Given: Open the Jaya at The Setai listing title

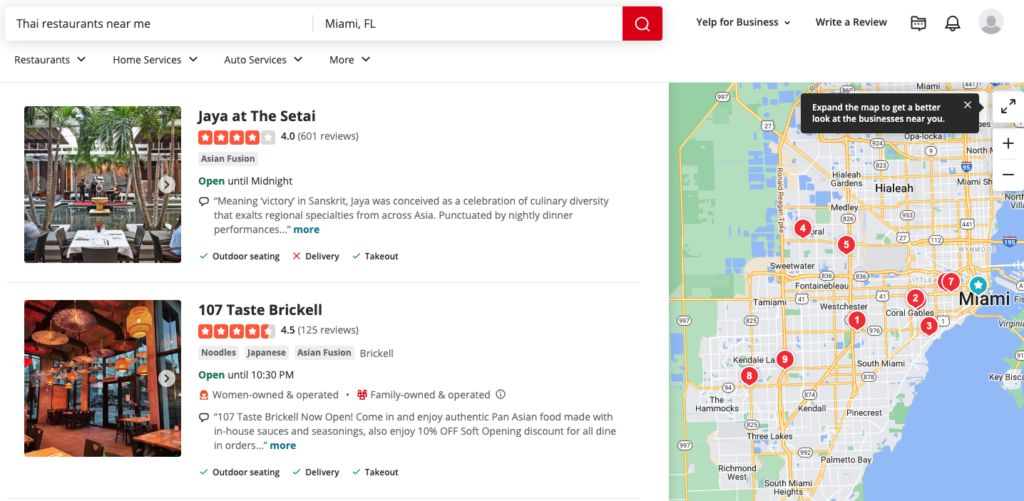Looking at the screenshot, I should tap(257, 116).
